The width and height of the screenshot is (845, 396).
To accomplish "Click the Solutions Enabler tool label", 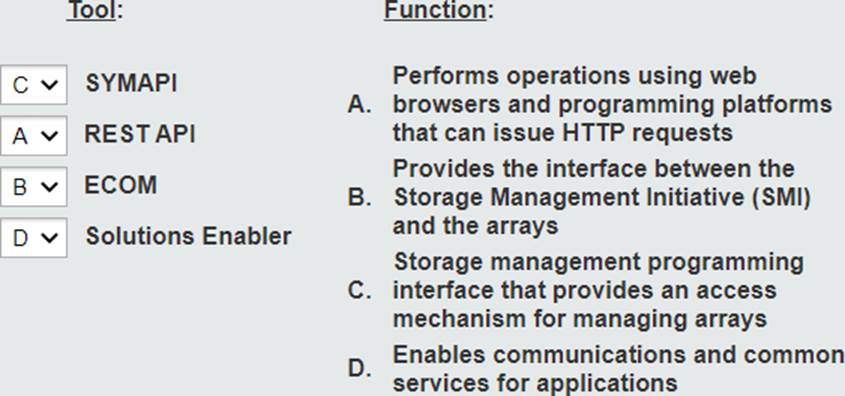I will (x=189, y=236).
